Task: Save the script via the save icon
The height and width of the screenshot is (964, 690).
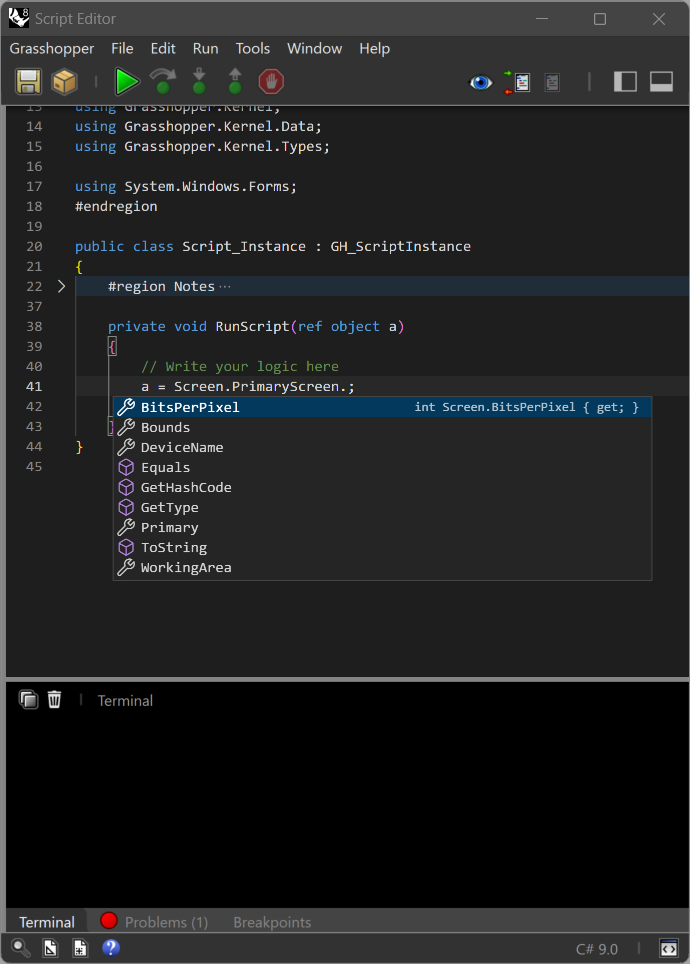Action: tap(28, 81)
